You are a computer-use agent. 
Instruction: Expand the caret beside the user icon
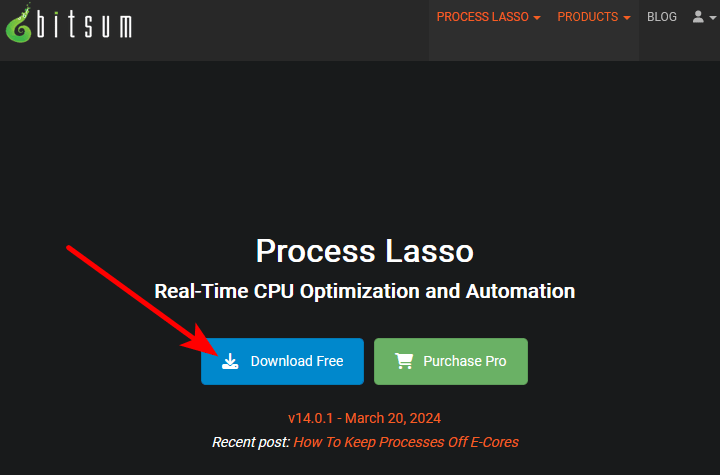(713, 18)
